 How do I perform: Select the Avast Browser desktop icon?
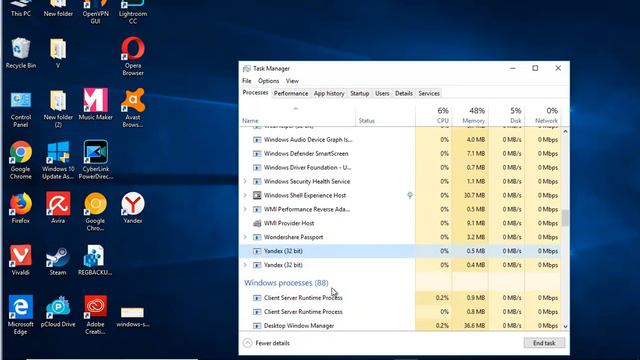[133, 108]
